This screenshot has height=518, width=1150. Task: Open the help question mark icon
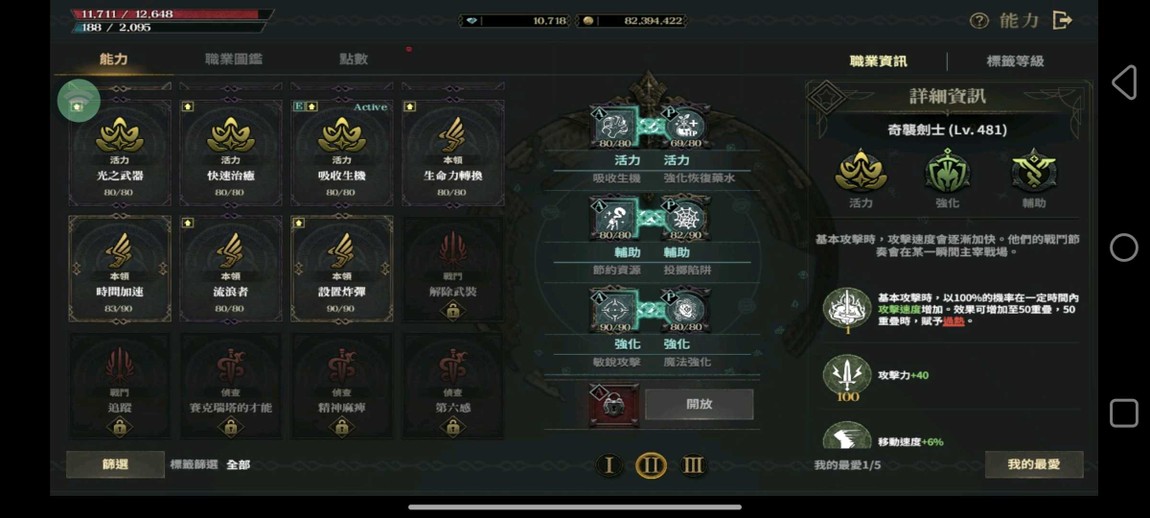click(x=979, y=21)
